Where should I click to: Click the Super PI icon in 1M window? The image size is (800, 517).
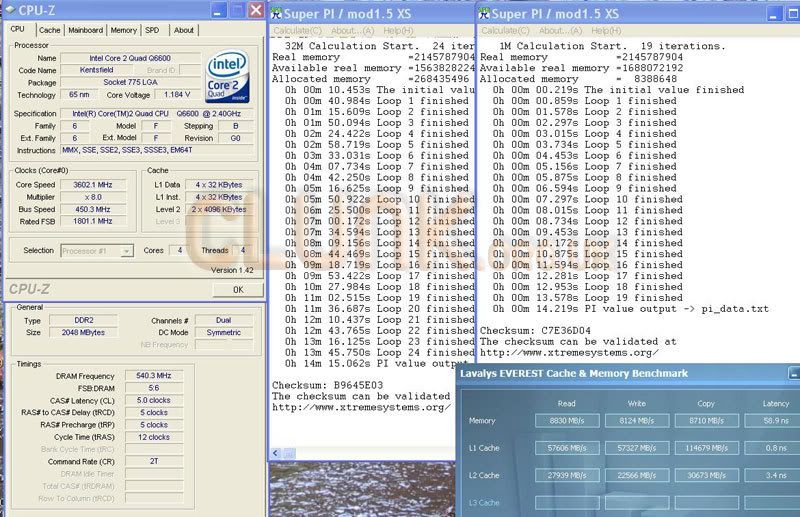(x=484, y=14)
